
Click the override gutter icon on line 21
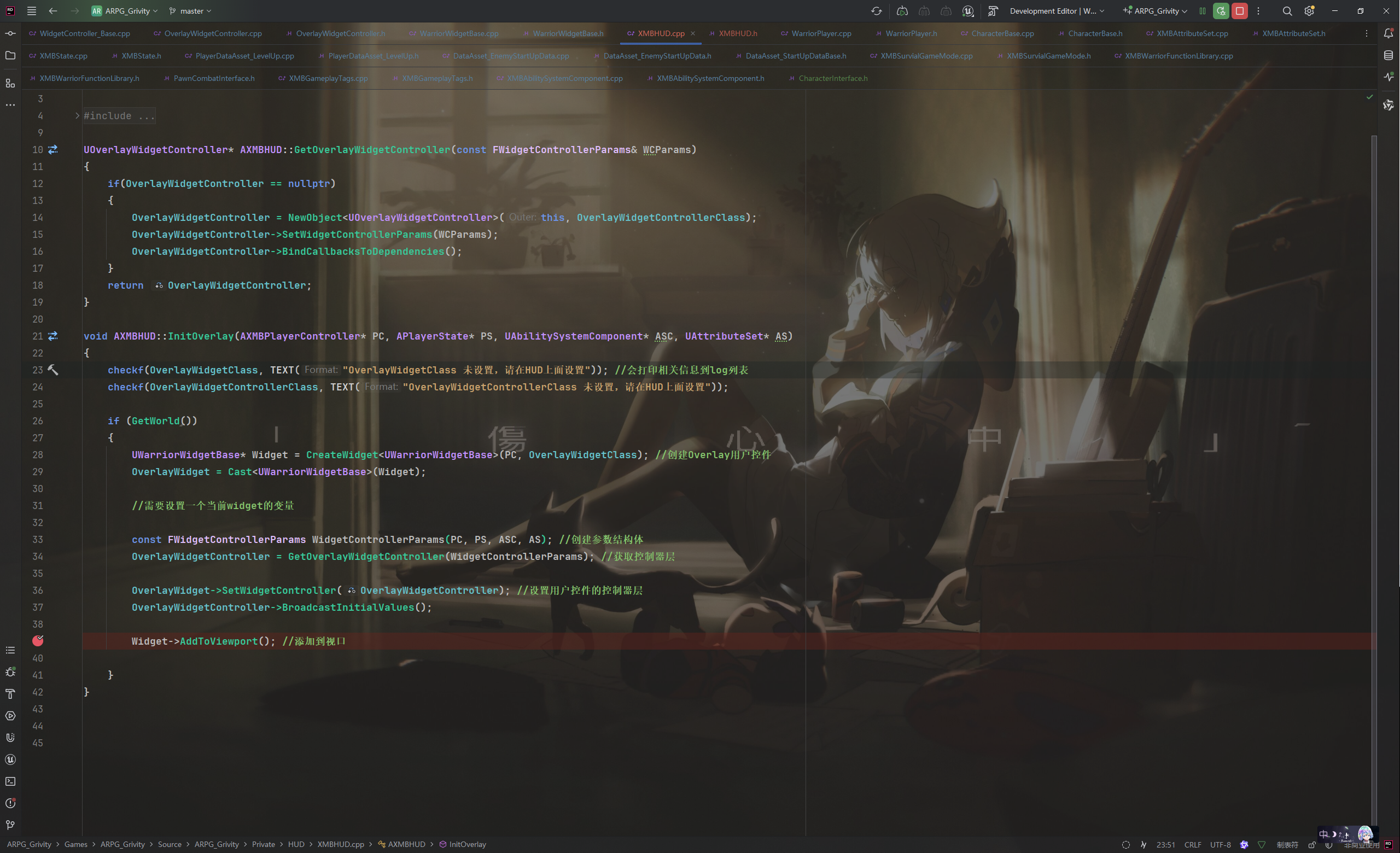point(53,336)
